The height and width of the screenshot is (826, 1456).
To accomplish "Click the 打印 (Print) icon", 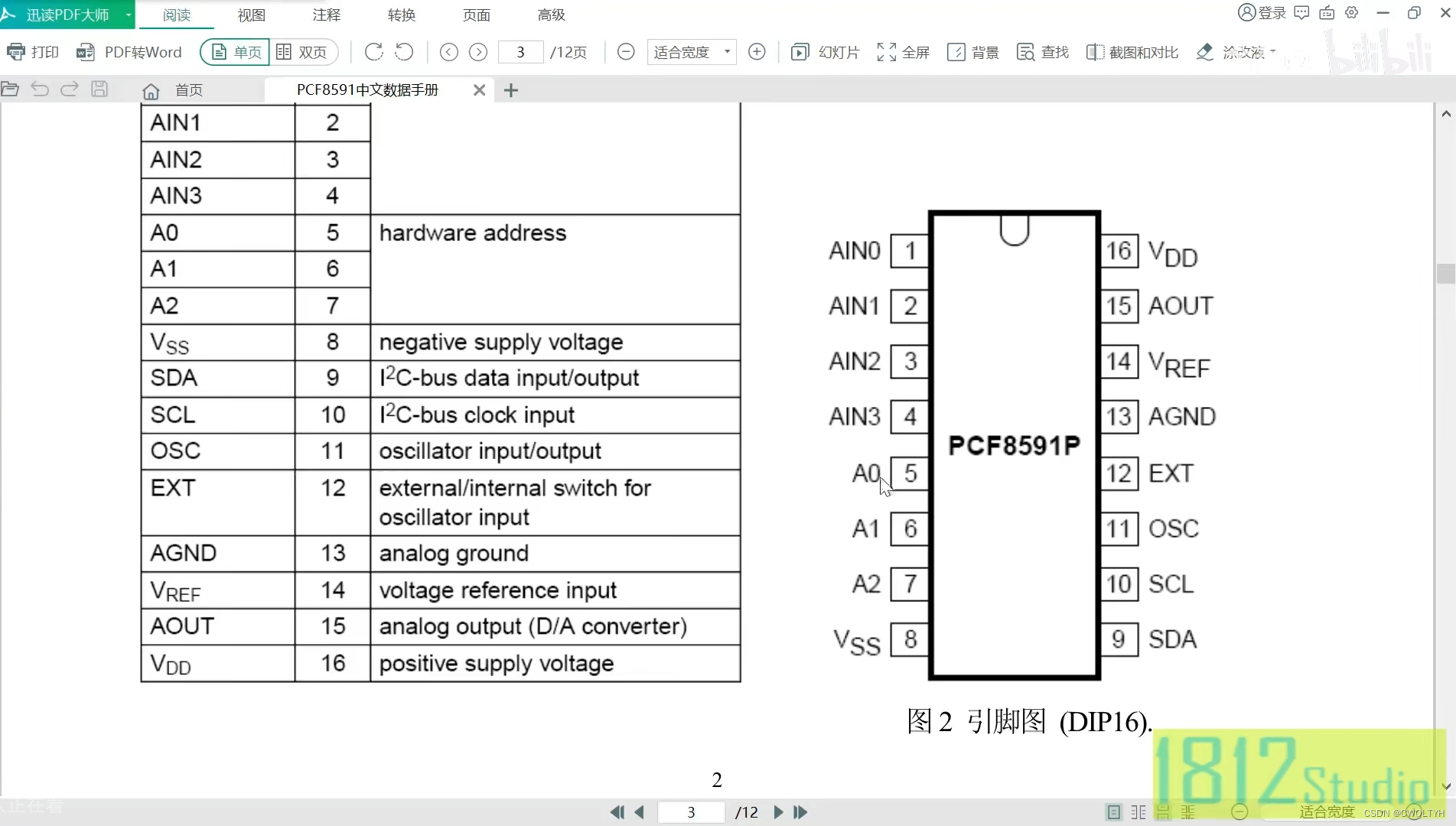I will click(33, 52).
